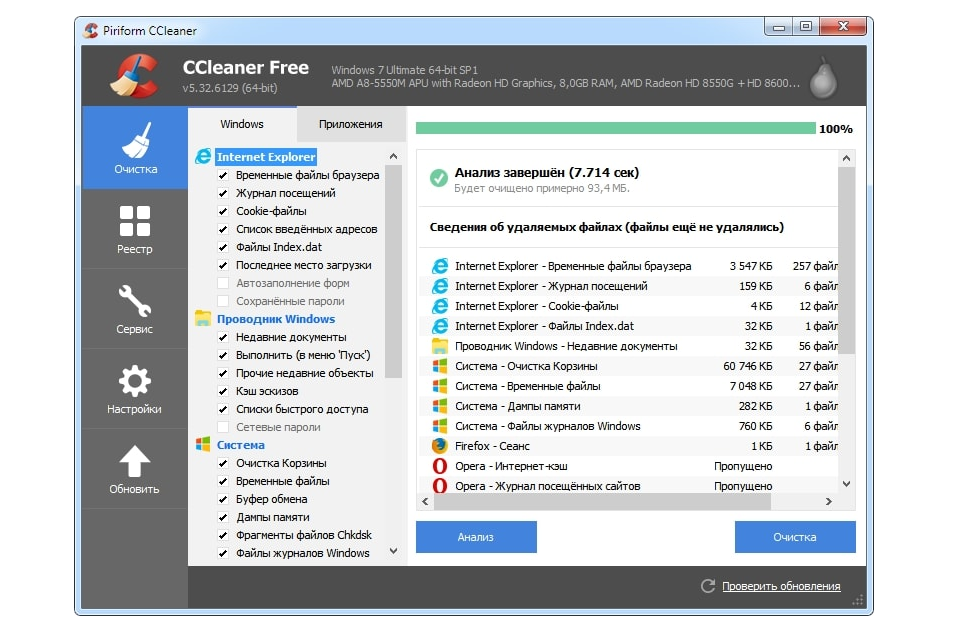Image resolution: width=967 pixels, height=631 pixels.
Task: Select the Файлы Index.dat checkbox
Action: click(223, 247)
